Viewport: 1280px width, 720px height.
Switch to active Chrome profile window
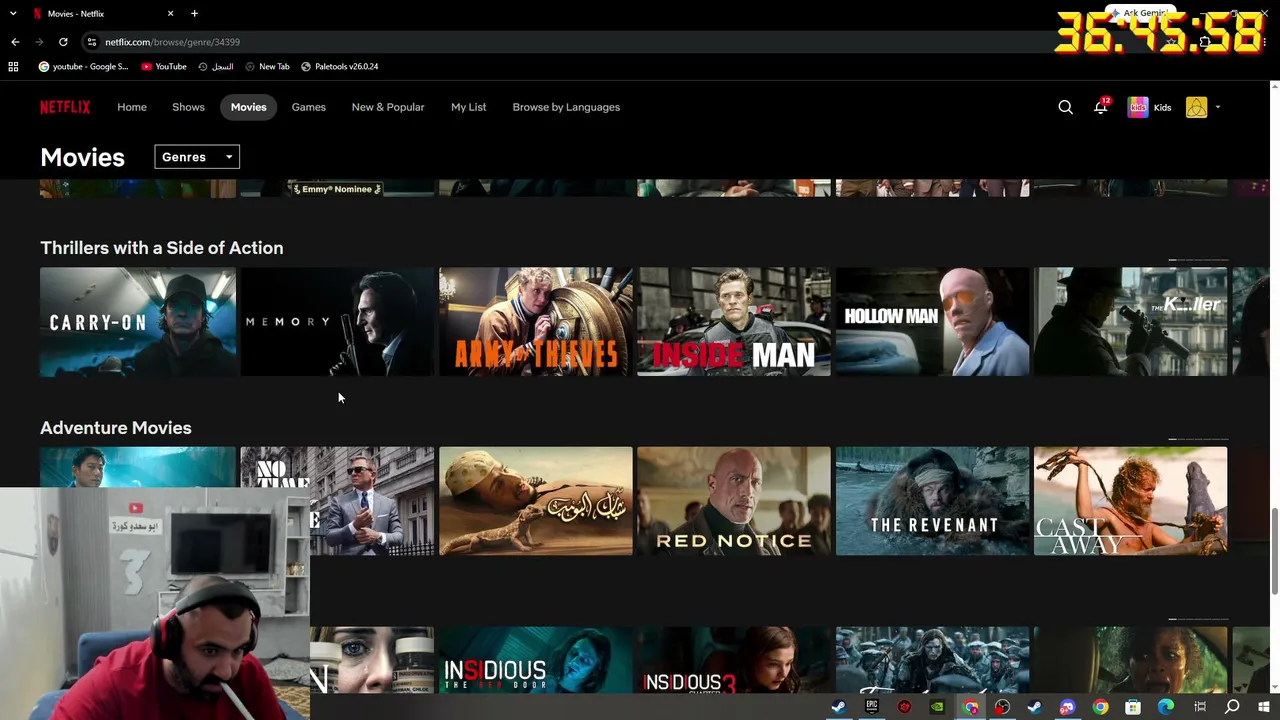pos(970,707)
